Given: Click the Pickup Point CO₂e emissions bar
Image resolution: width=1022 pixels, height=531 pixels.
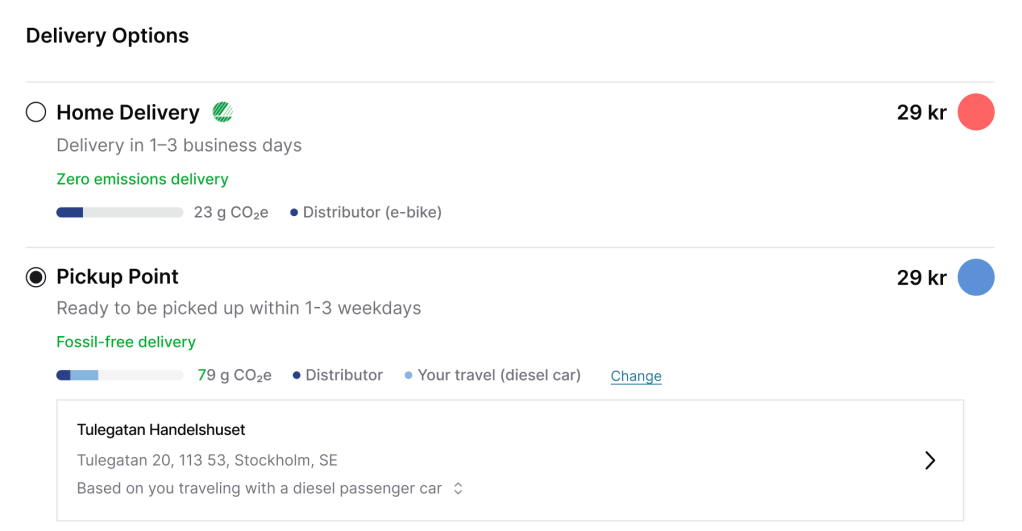Looking at the screenshot, I should point(120,376).
